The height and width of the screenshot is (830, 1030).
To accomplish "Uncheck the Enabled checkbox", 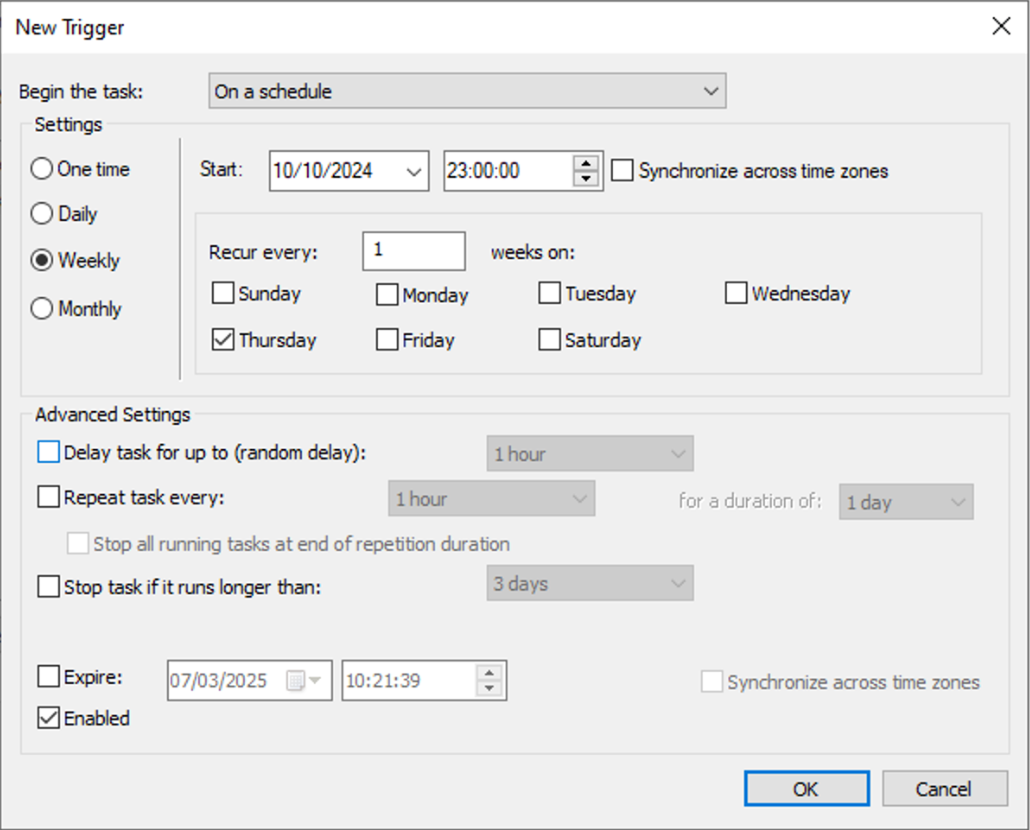I will 49,718.
